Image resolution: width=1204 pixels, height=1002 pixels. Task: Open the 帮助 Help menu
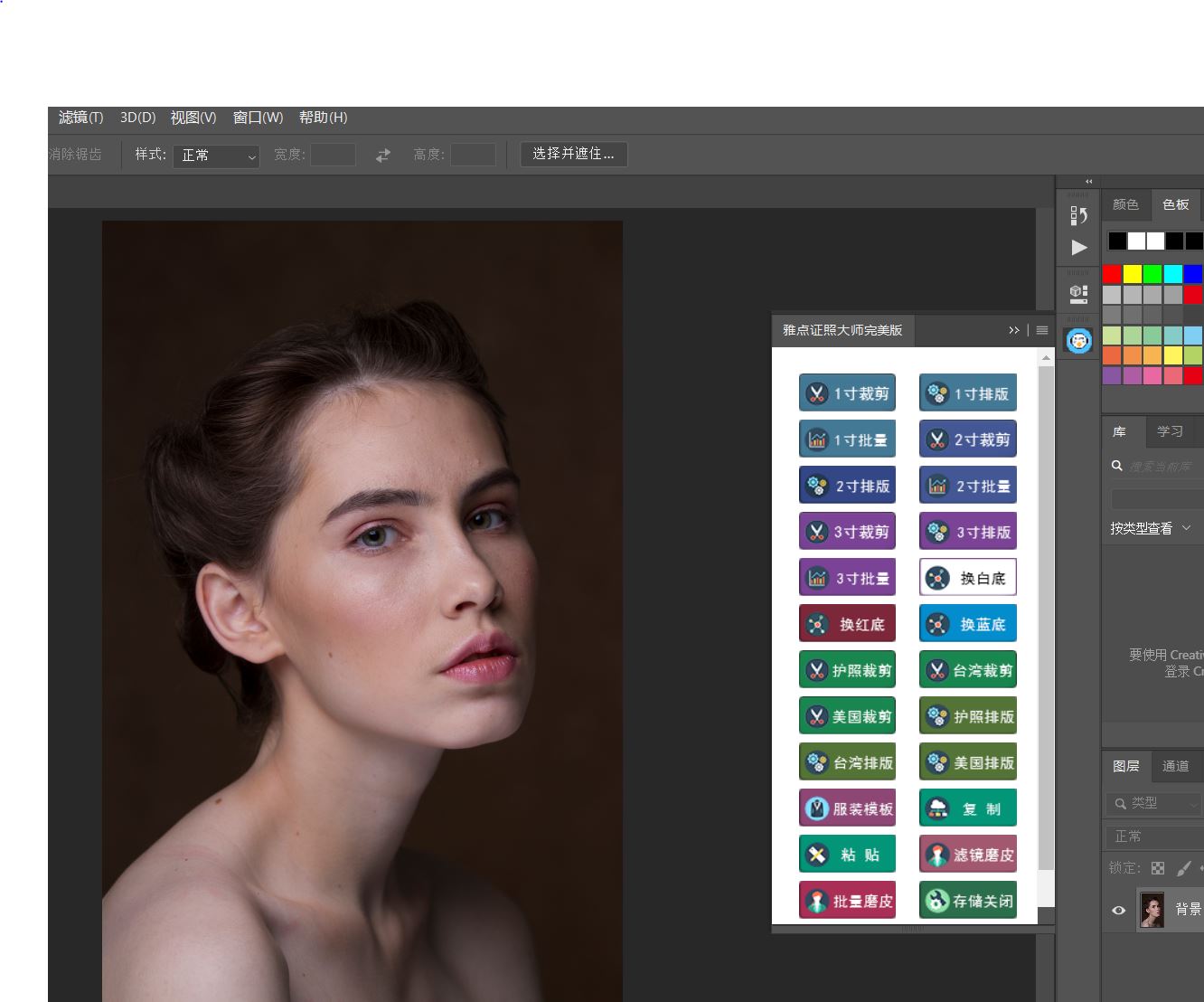tap(323, 118)
